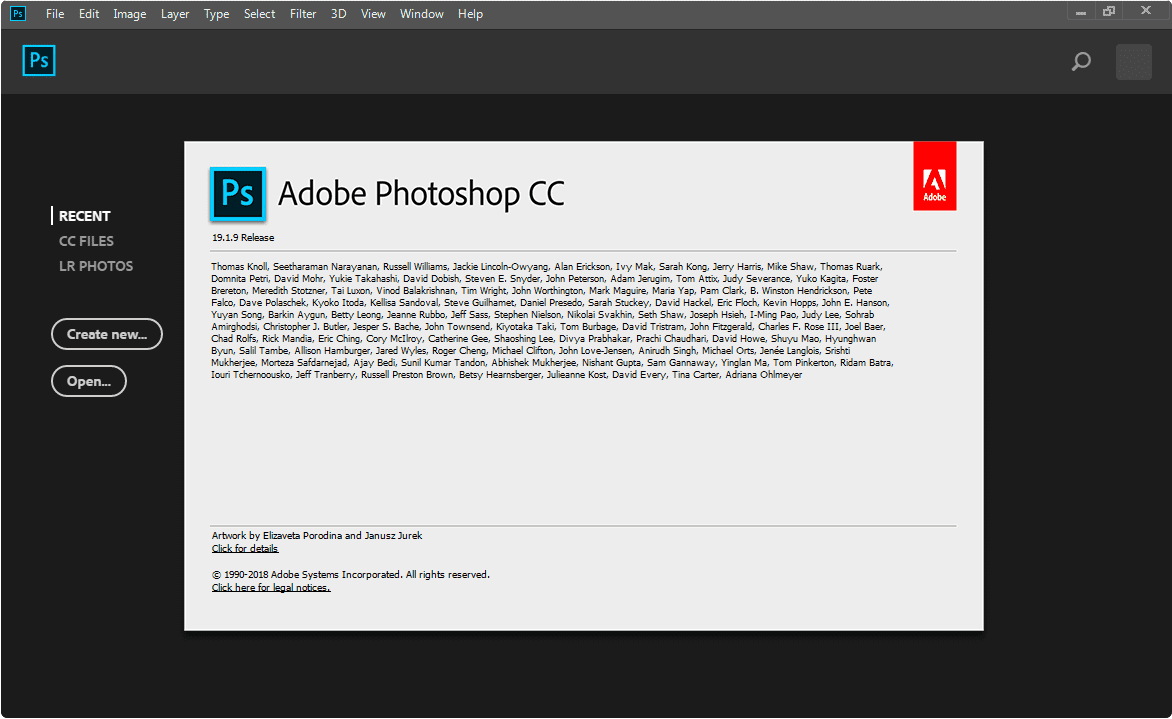Open the 3D menu
The image size is (1172, 719).
[339, 13]
